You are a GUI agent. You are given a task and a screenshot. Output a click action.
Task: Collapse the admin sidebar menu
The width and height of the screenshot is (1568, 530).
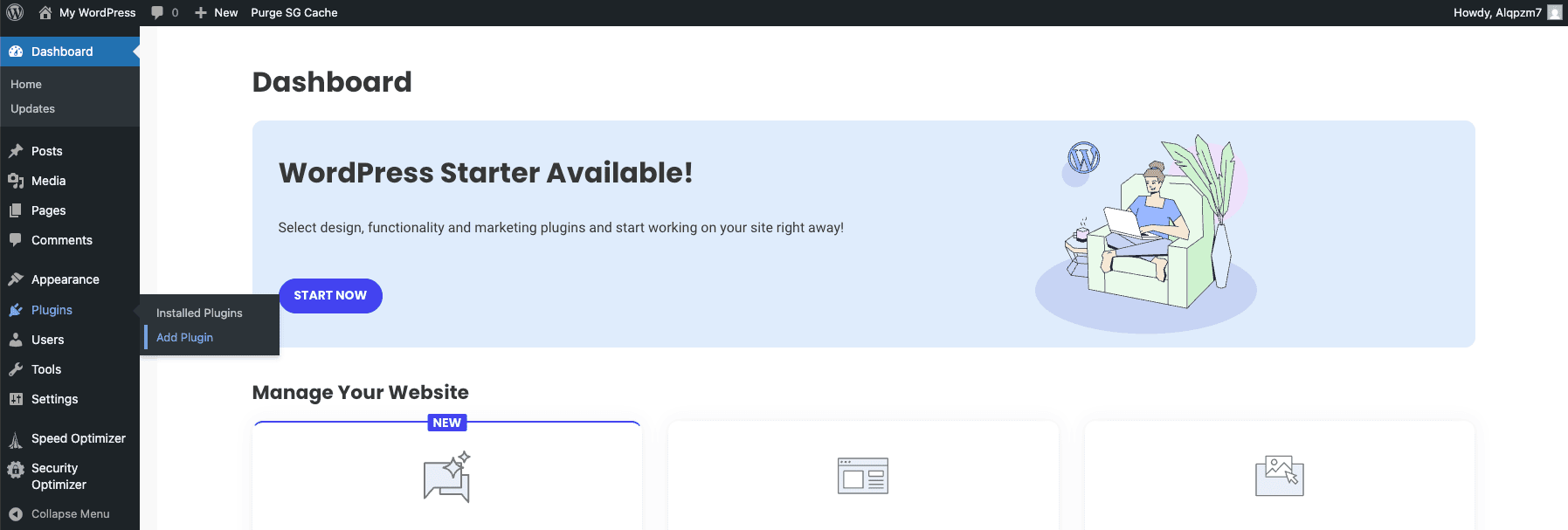click(70, 514)
